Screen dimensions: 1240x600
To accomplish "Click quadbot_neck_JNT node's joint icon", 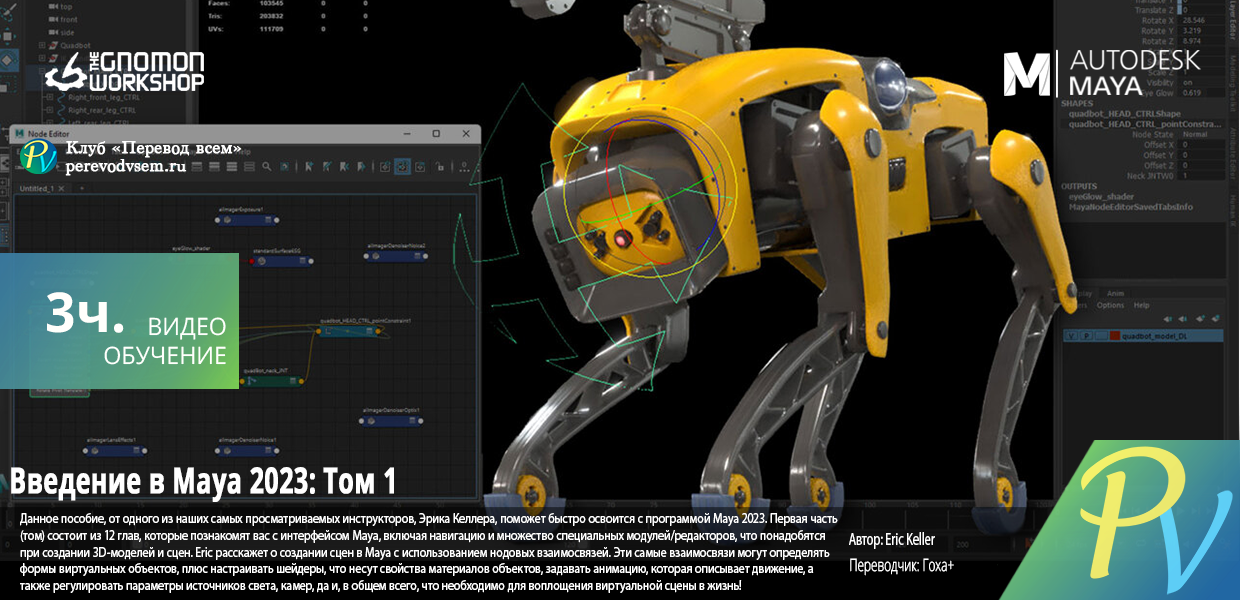I will coord(250,381).
